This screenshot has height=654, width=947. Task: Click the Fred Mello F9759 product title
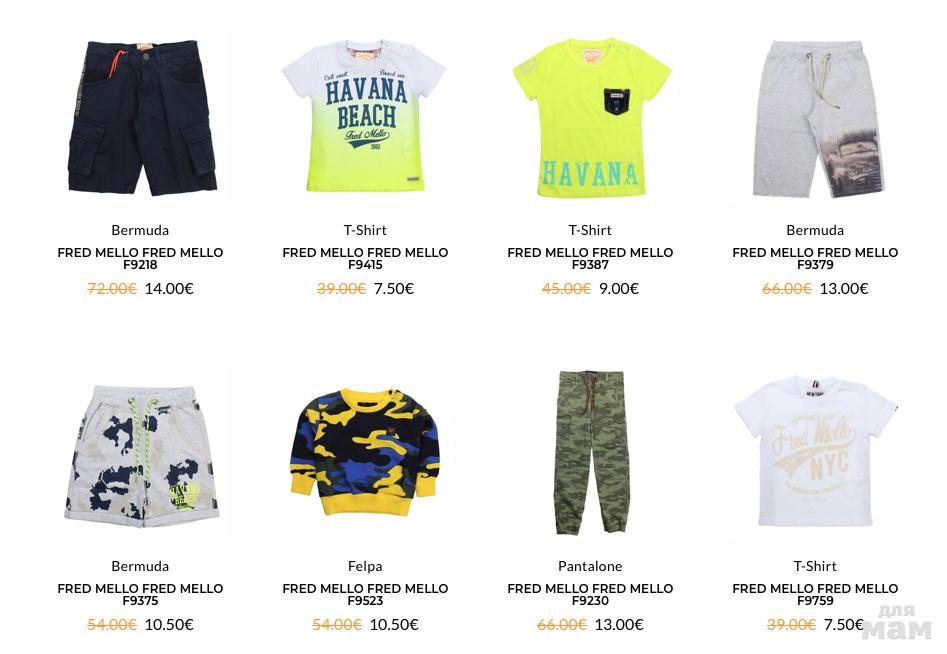(815, 594)
